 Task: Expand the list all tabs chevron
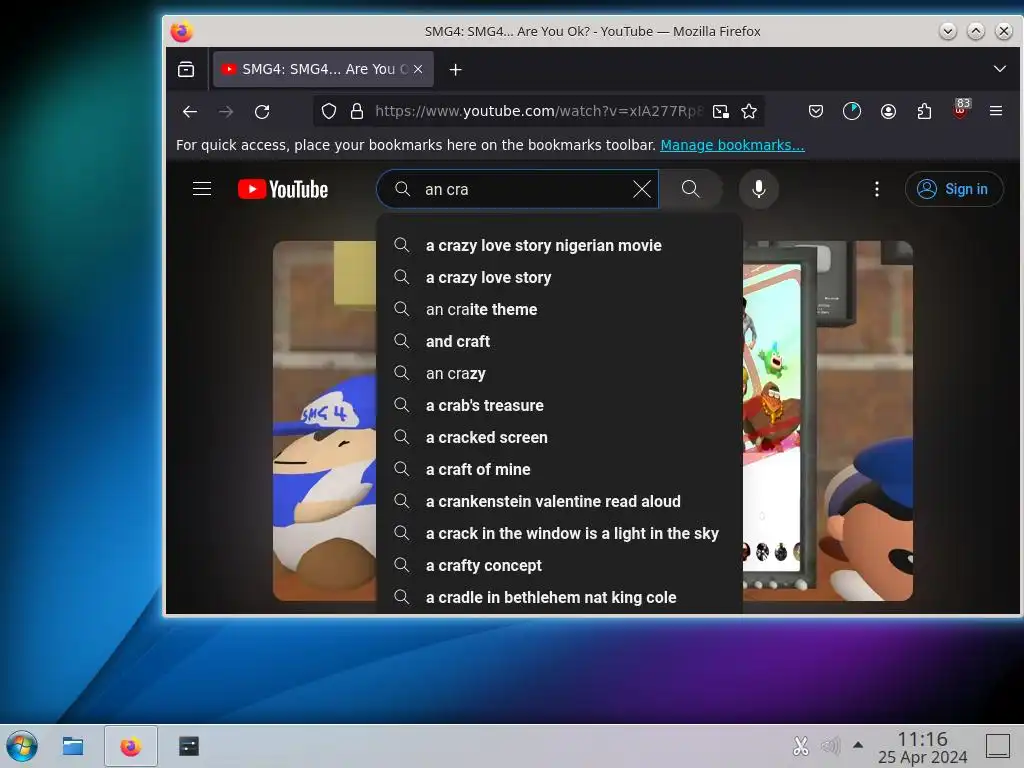(x=999, y=69)
